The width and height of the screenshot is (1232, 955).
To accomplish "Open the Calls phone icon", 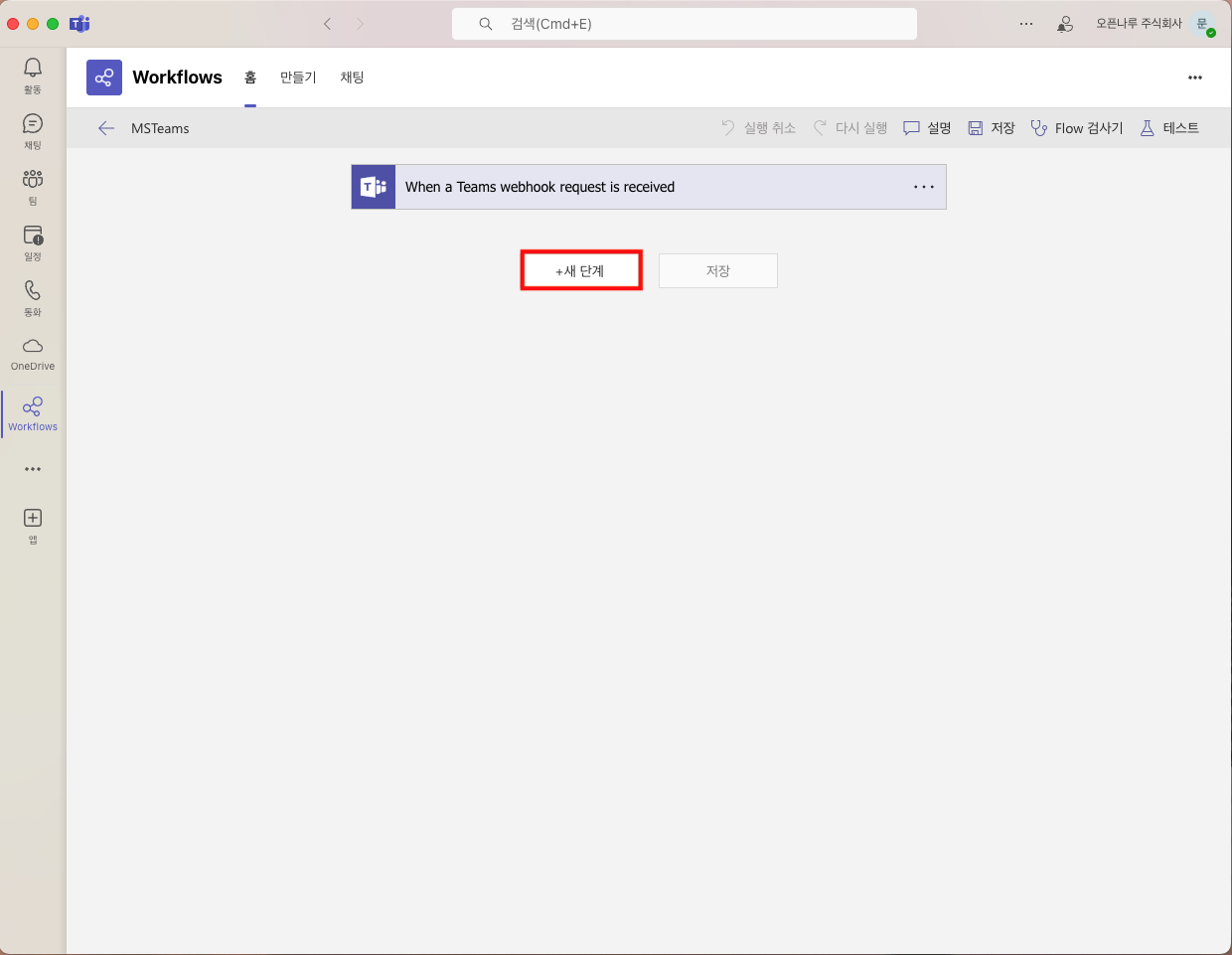I will pyautogui.click(x=33, y=291).
